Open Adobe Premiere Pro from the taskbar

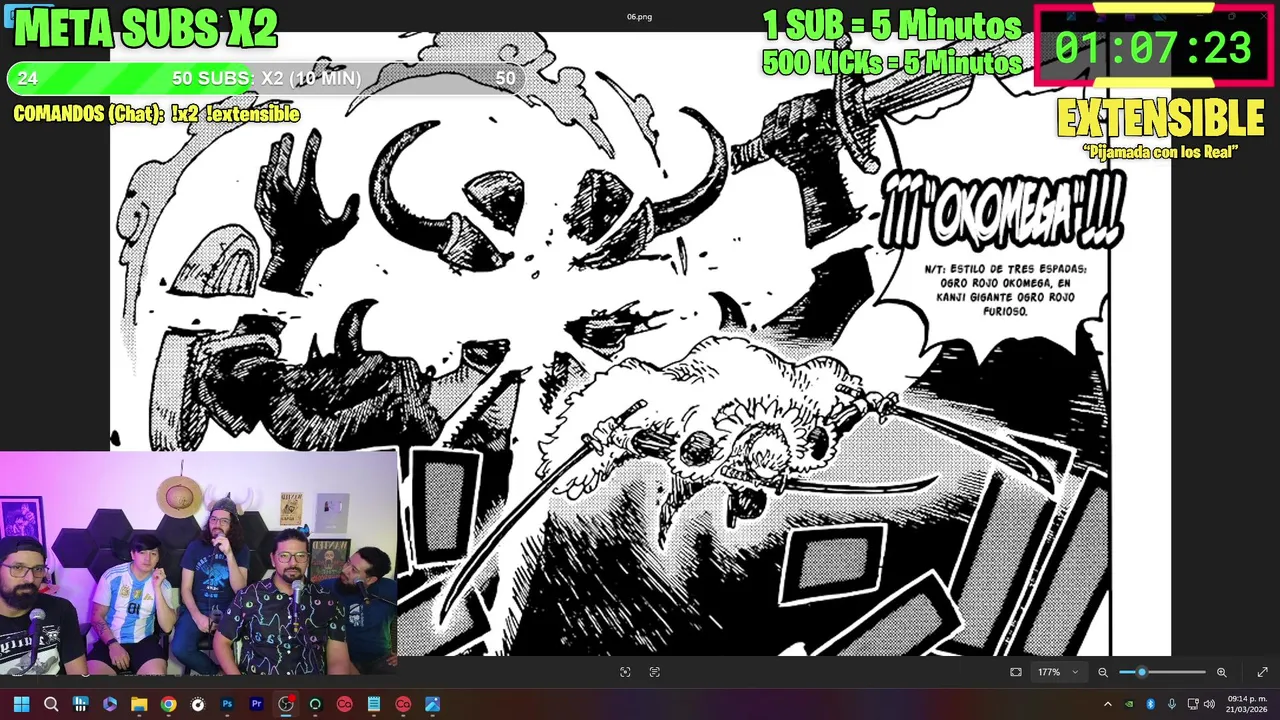click(256, 704)
